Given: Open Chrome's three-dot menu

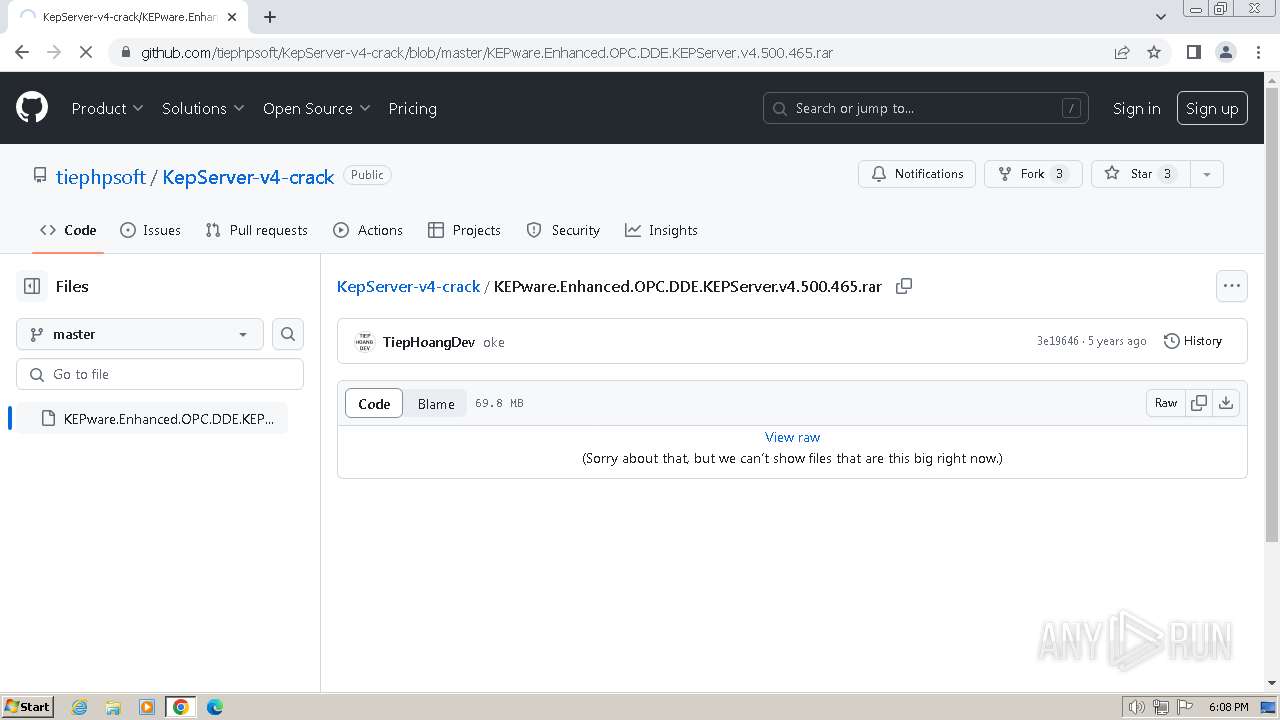Looking at the screenshot, I should coord(1258,52).
